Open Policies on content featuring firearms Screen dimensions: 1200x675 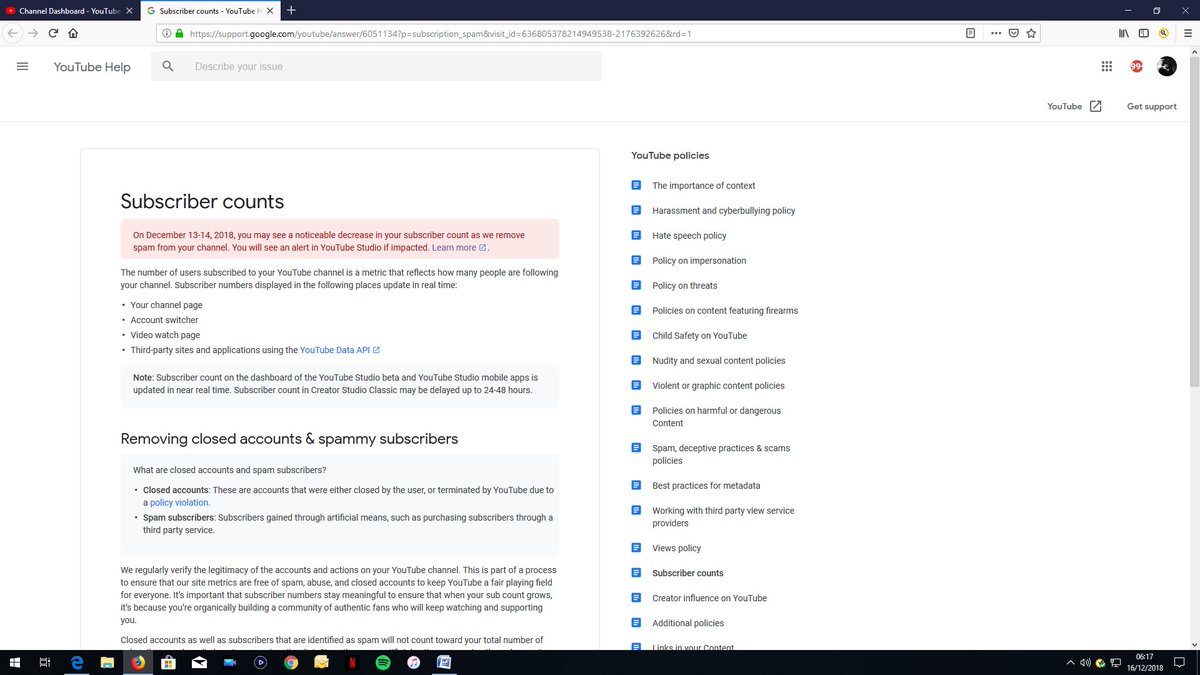click(x=725, y=311)
